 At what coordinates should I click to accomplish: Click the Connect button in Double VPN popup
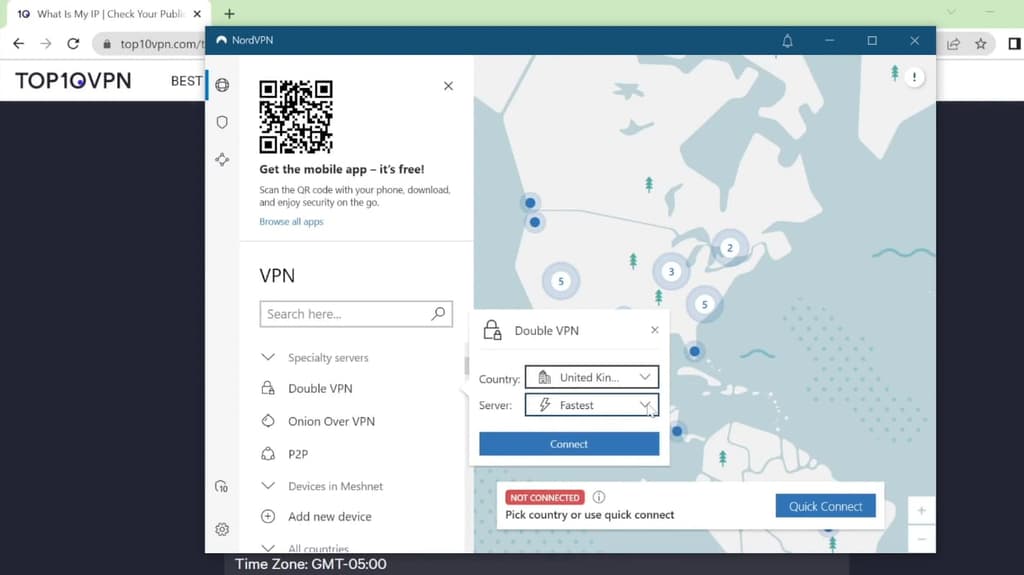pyautogui.click(x=569, y=444)
